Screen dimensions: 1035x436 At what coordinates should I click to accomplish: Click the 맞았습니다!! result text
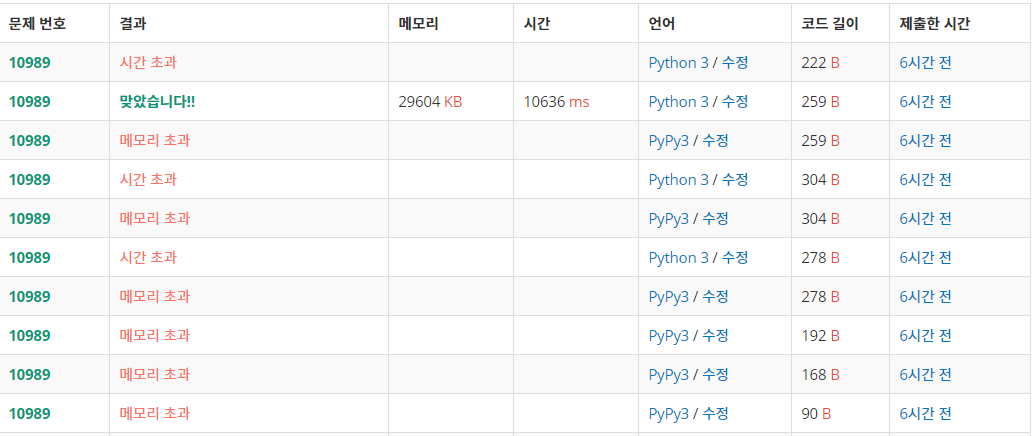[x=157, y=102]
